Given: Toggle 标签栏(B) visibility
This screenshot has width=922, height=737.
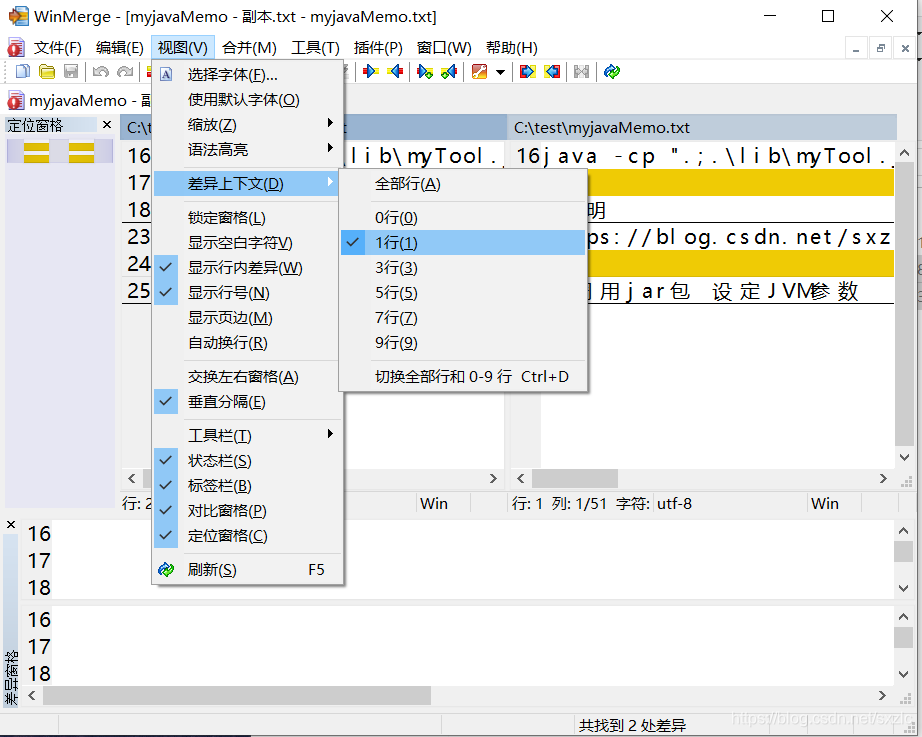Looking at the screenshot, I should (x=246, y=485).
